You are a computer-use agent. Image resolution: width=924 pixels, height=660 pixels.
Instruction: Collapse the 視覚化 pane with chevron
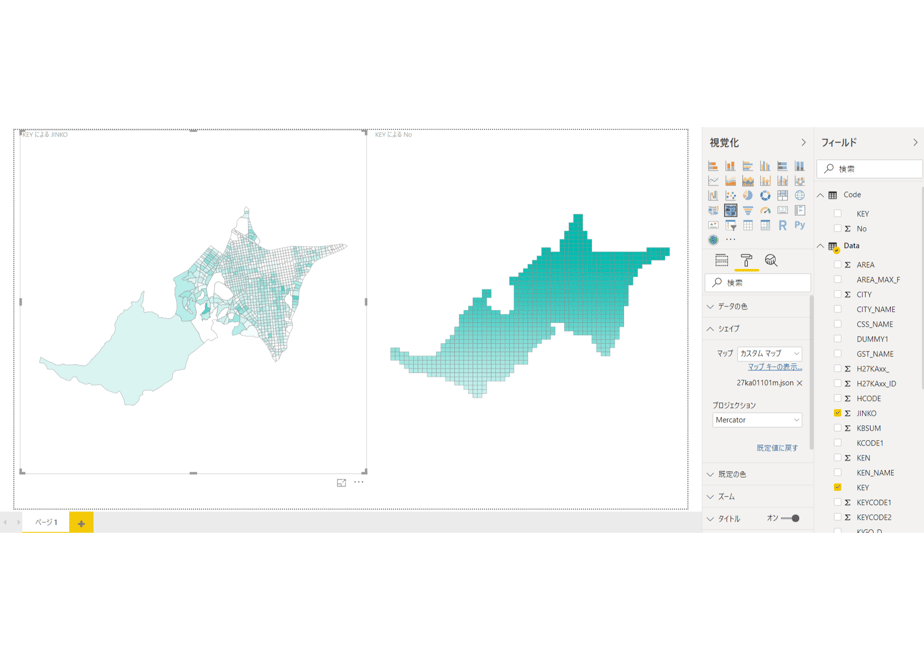click(x=803, y=143)
